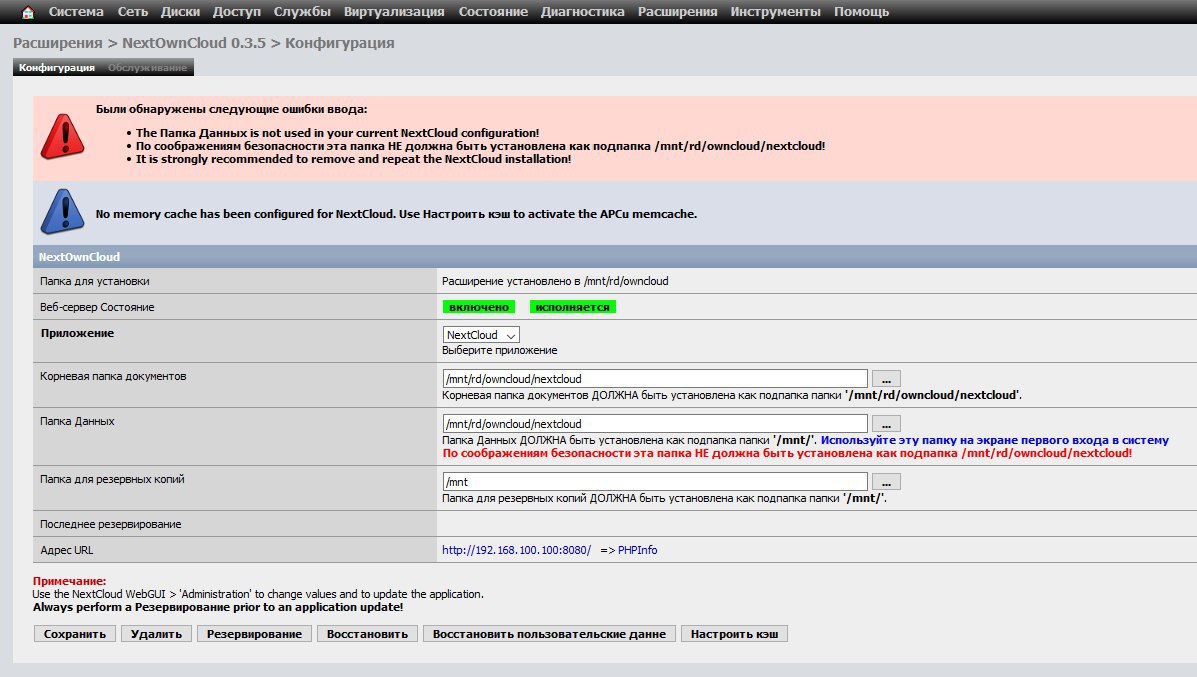The width and height of the screenshot is (1197, 677).
Task: Click the Корневая папка документов path field
Action: coord(655,379)
